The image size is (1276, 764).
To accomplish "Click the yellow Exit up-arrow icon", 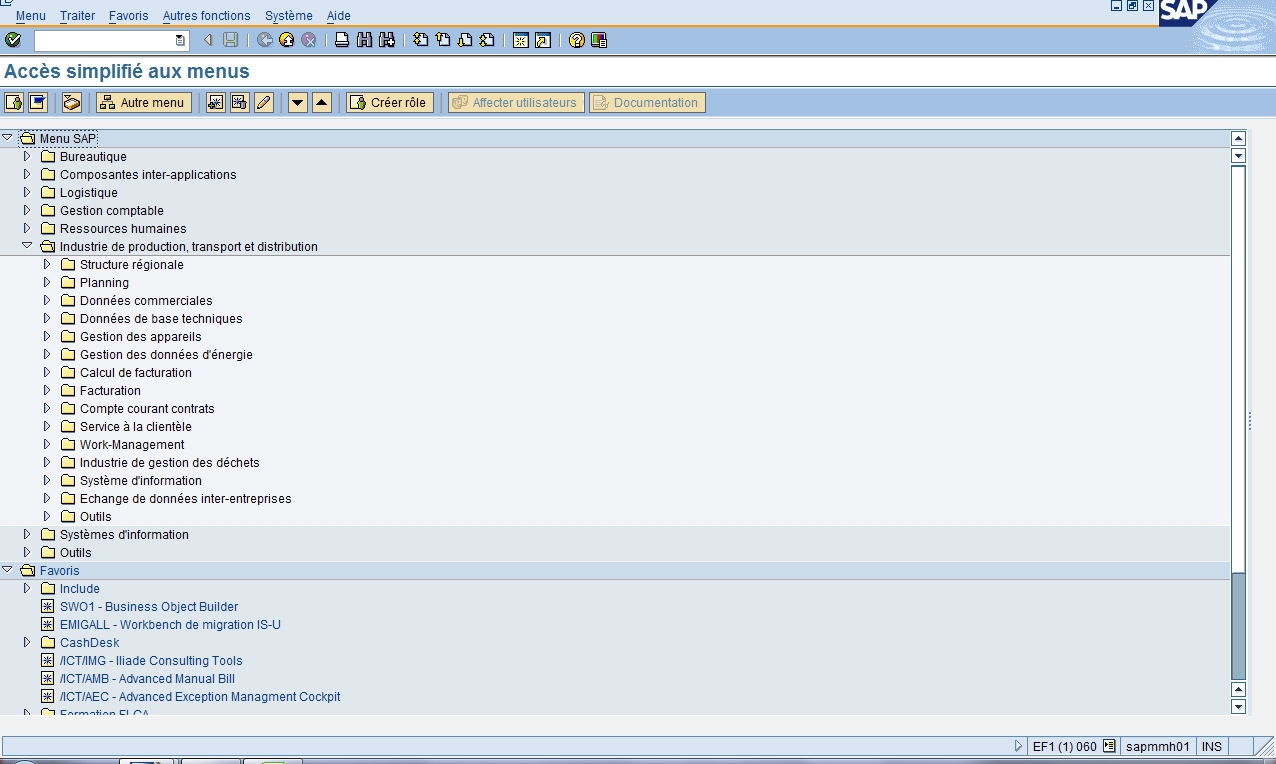I will point(287,40).
